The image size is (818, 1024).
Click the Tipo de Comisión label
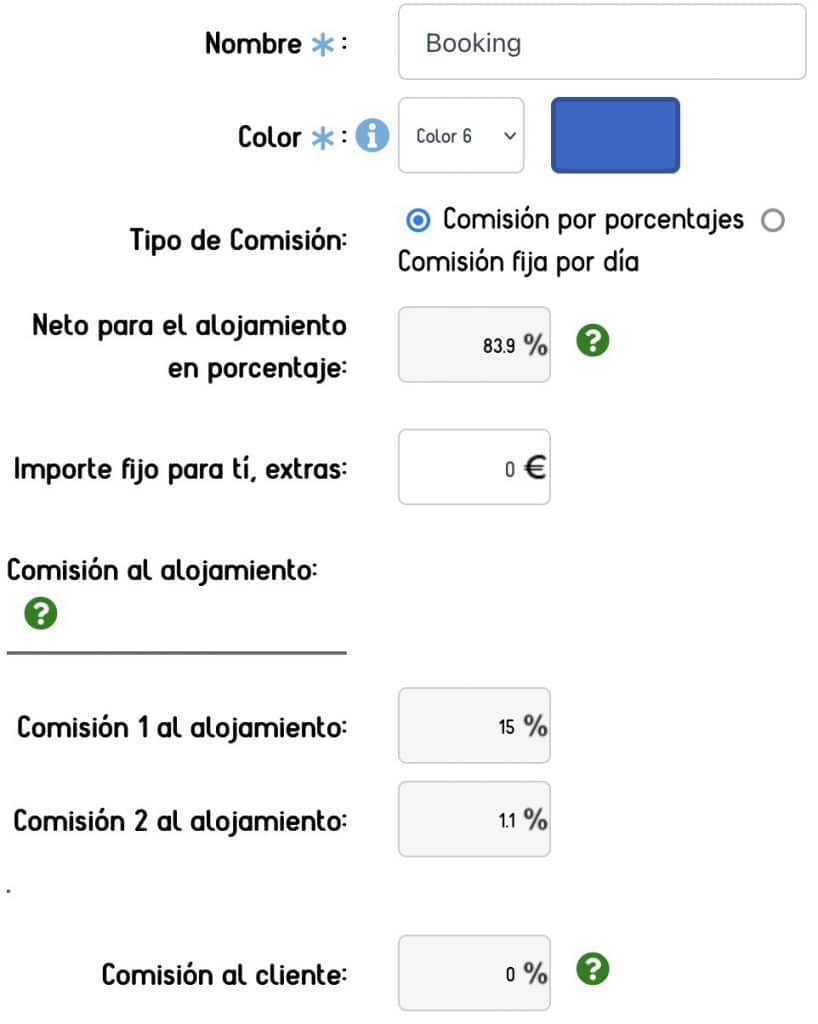239,240
